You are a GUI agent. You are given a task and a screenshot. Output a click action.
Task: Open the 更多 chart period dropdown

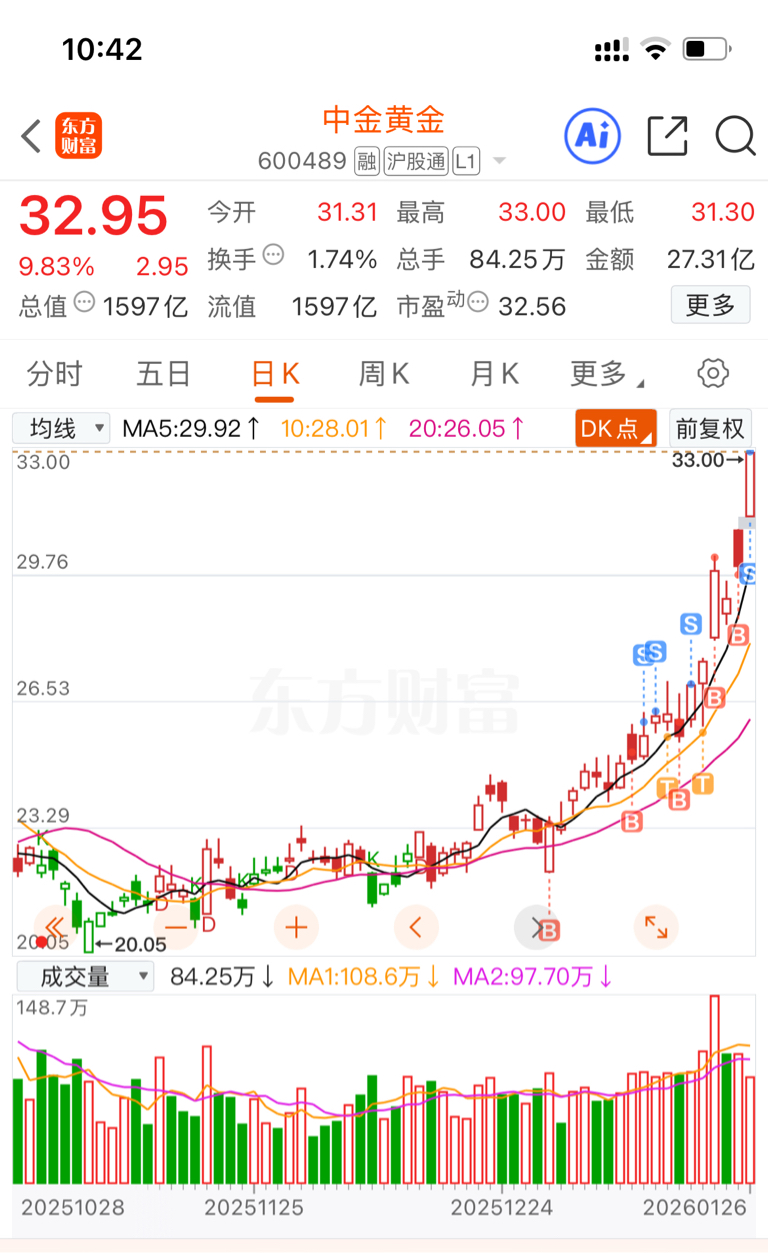606,374
